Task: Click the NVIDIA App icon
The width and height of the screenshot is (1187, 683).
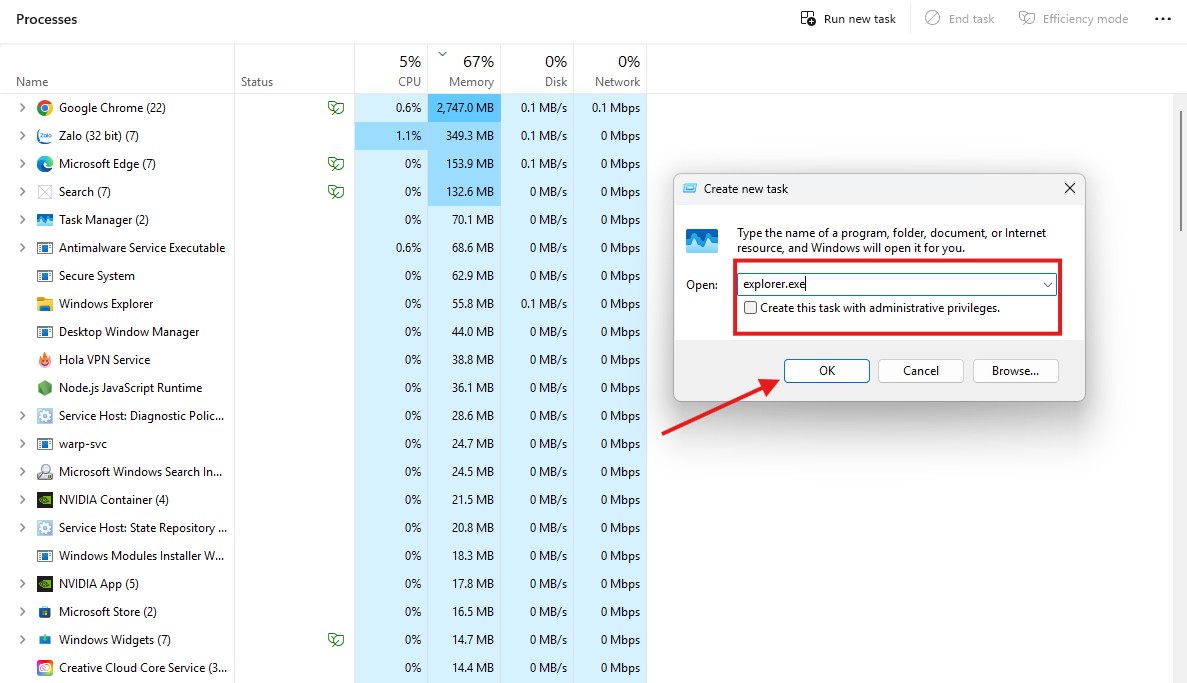Action: coord(44,584)
